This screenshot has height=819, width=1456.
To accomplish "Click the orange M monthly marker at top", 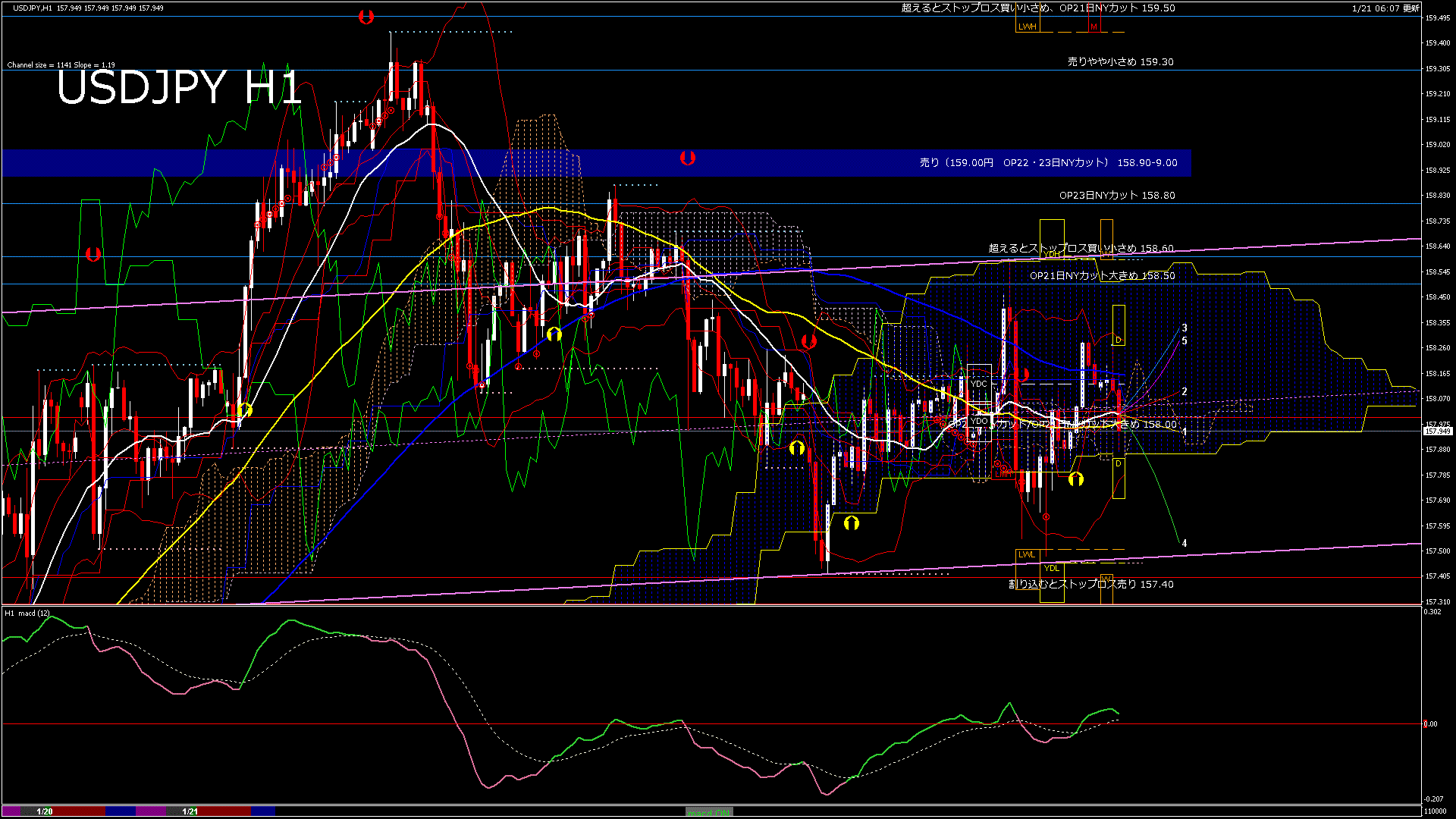I will pyautogui.click(x=1094, y=27).
